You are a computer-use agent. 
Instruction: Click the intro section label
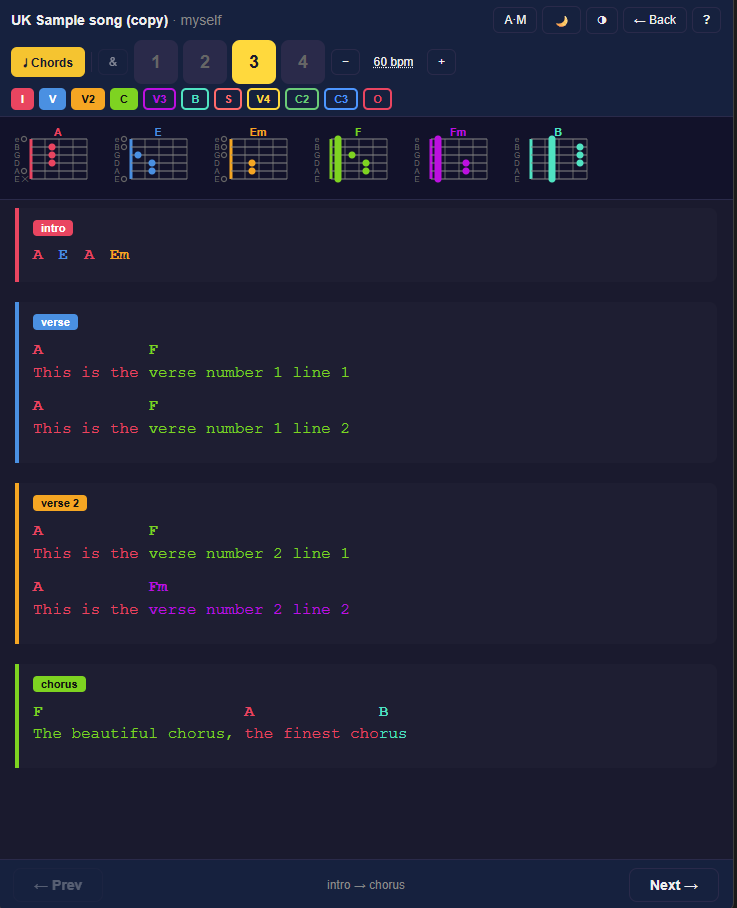(x=53, y=228)
